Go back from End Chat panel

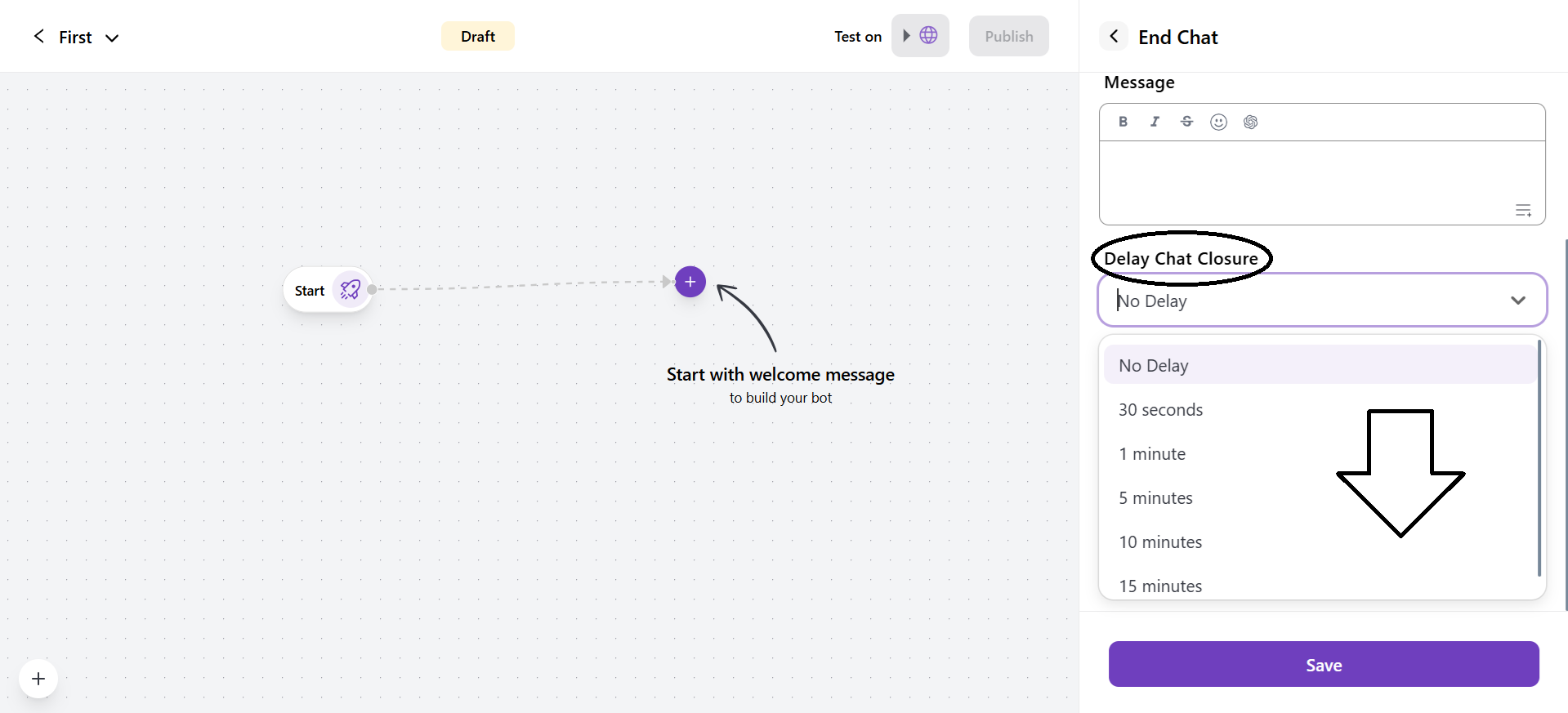(1114, 37)
